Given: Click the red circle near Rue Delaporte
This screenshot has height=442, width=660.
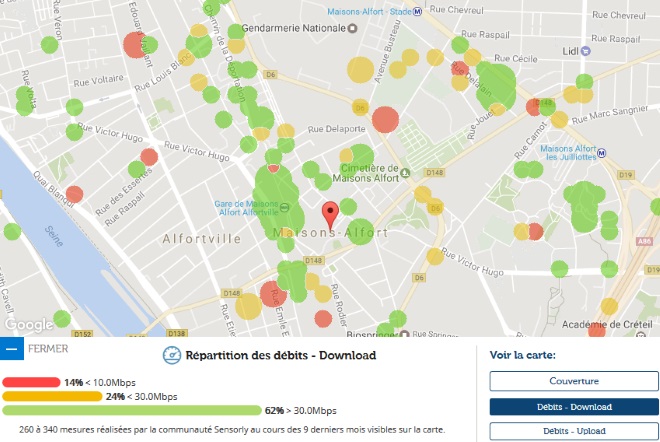Looking at the screenshot, I should pyautogui.click(x=385, y=117).
